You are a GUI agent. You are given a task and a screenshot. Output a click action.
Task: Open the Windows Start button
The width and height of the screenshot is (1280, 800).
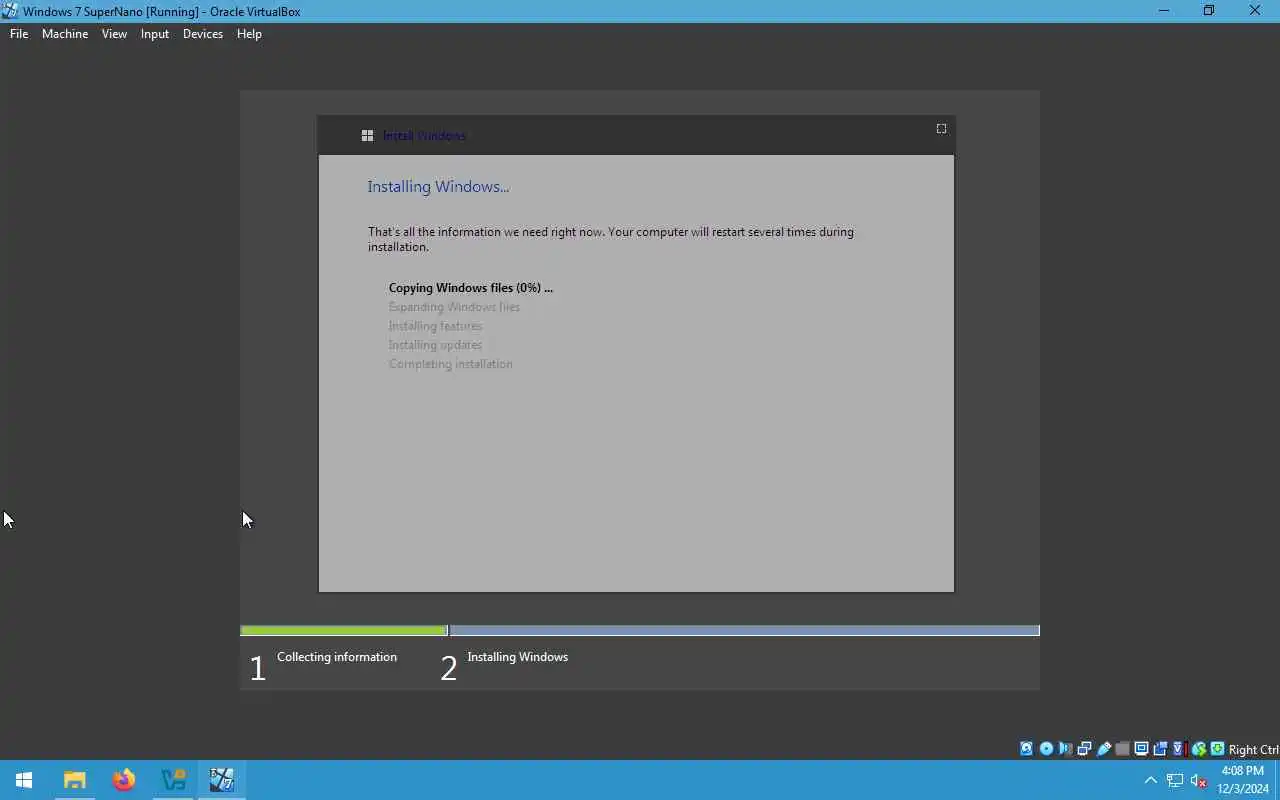(24, 780)
